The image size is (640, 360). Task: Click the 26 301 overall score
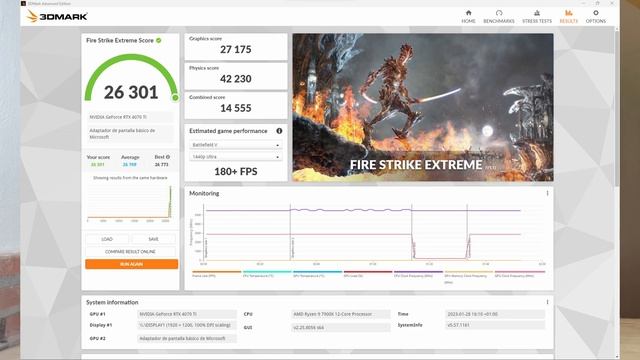tap(131, 92)
